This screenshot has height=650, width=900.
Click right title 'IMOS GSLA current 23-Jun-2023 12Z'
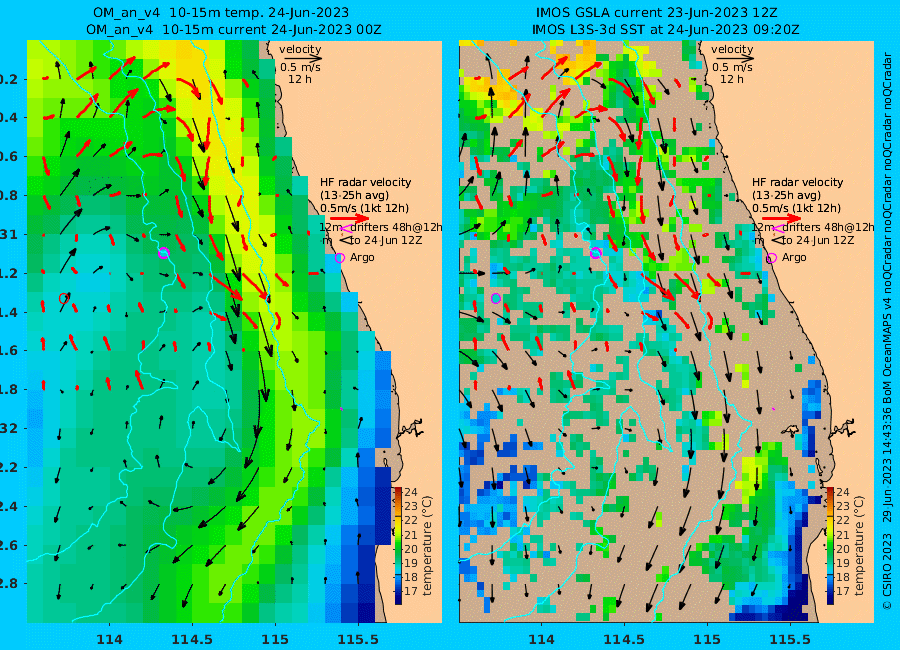(657, 13)
